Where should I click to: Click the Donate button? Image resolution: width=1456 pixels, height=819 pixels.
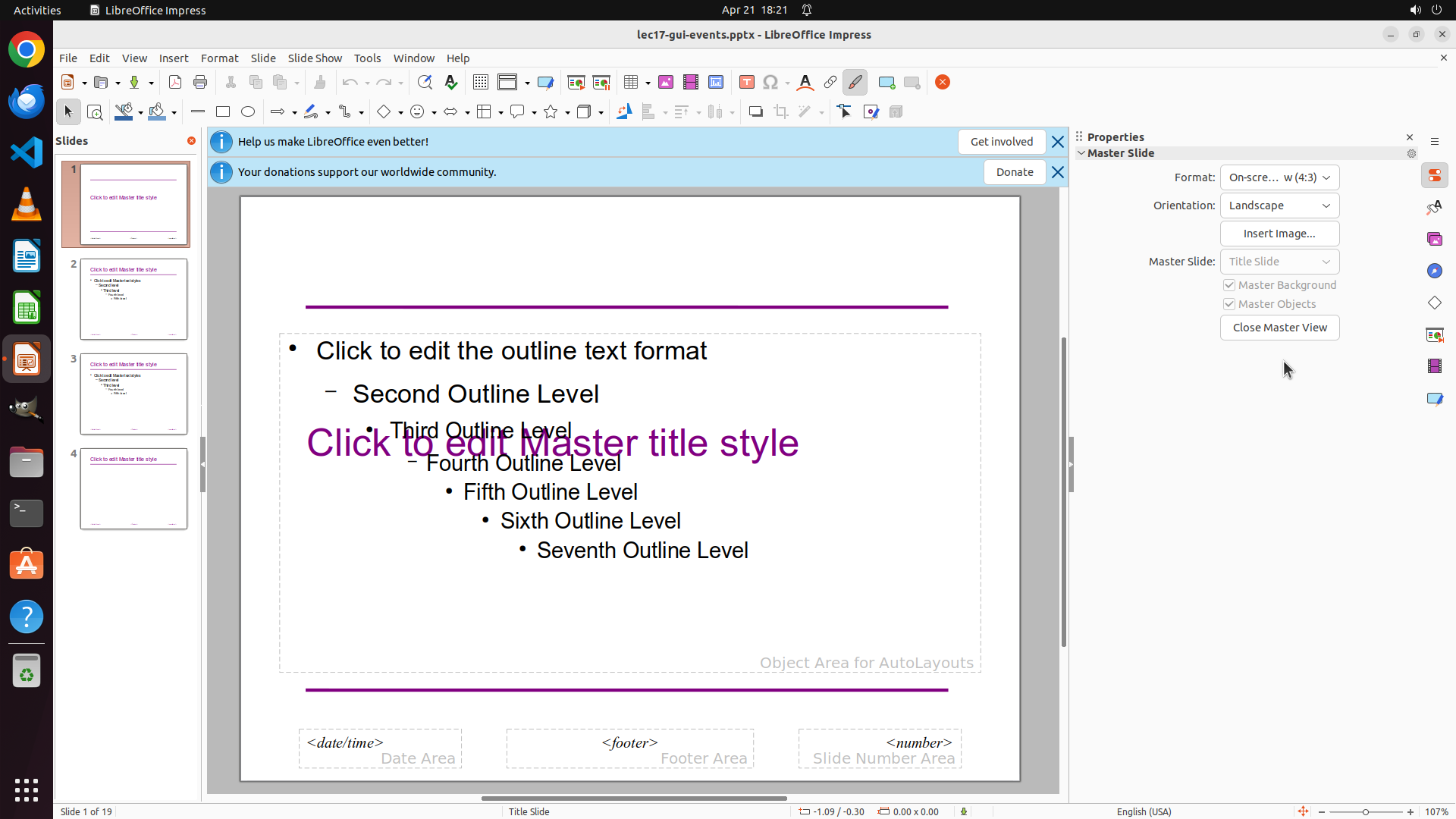pos(1014,172)
